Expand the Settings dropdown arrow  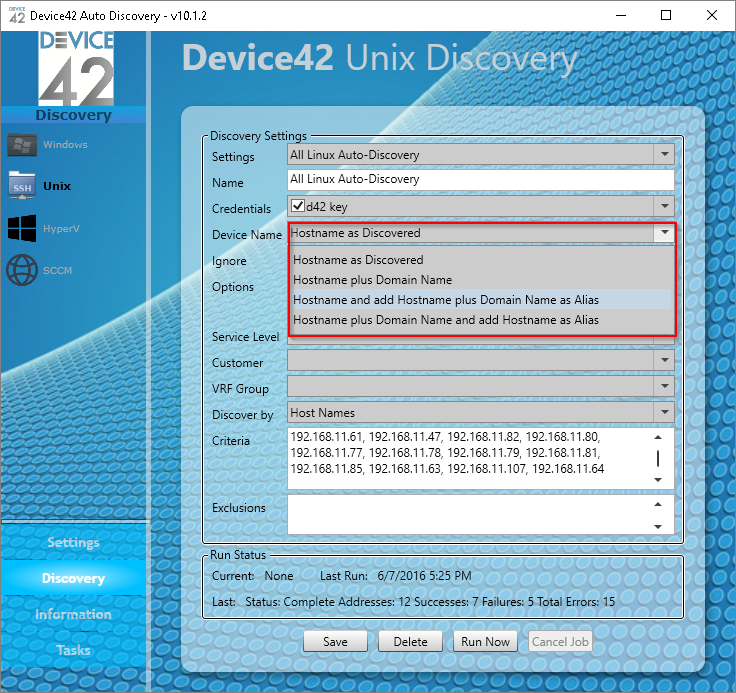[664, 154]
